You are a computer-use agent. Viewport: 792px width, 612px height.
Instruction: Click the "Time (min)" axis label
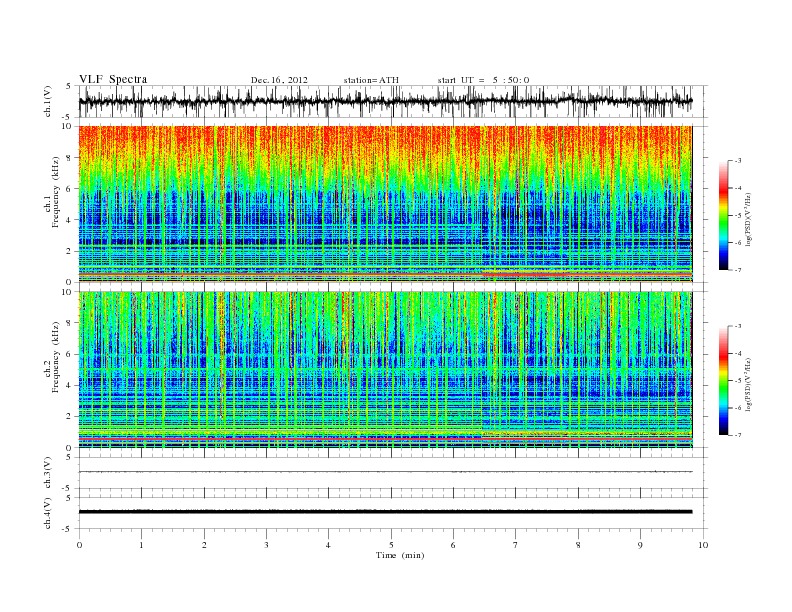400,555
